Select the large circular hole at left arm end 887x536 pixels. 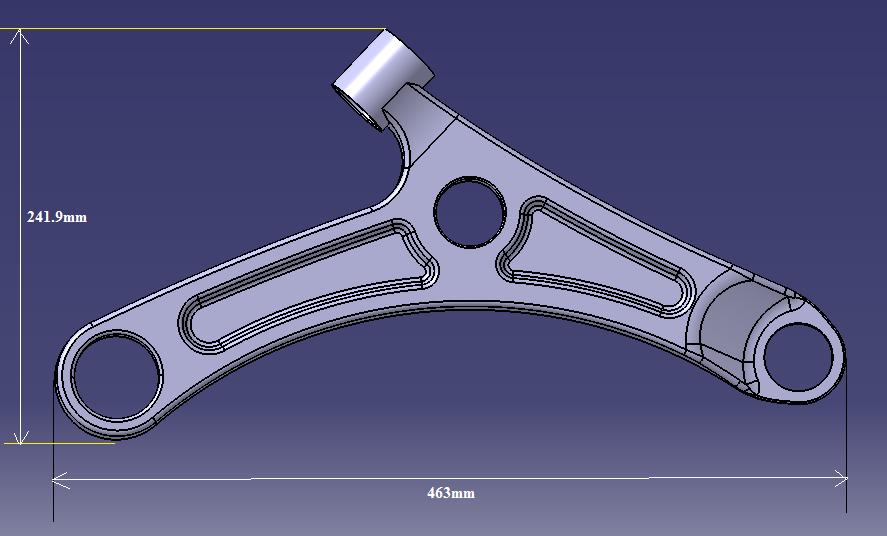117,376
